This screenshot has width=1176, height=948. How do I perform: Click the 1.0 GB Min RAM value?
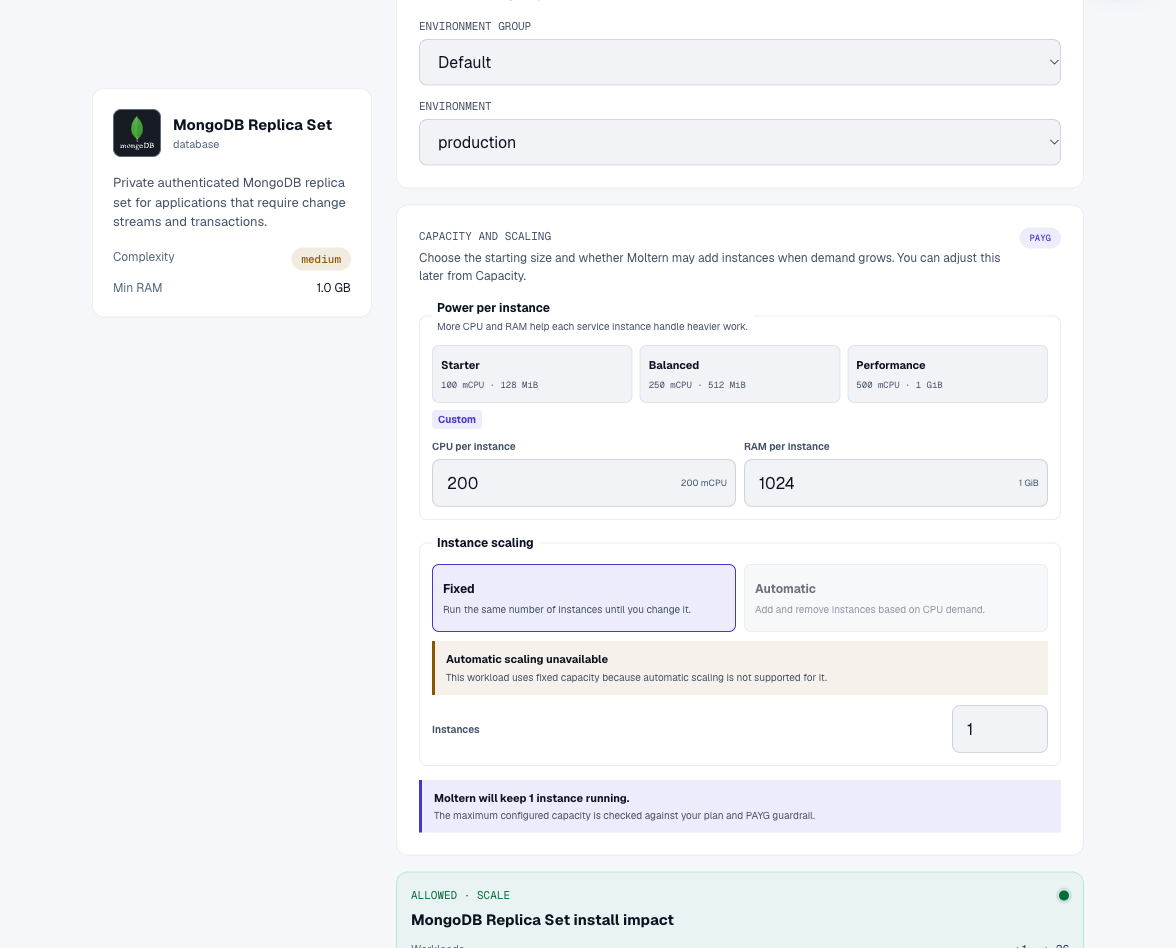tap(333, 288)
